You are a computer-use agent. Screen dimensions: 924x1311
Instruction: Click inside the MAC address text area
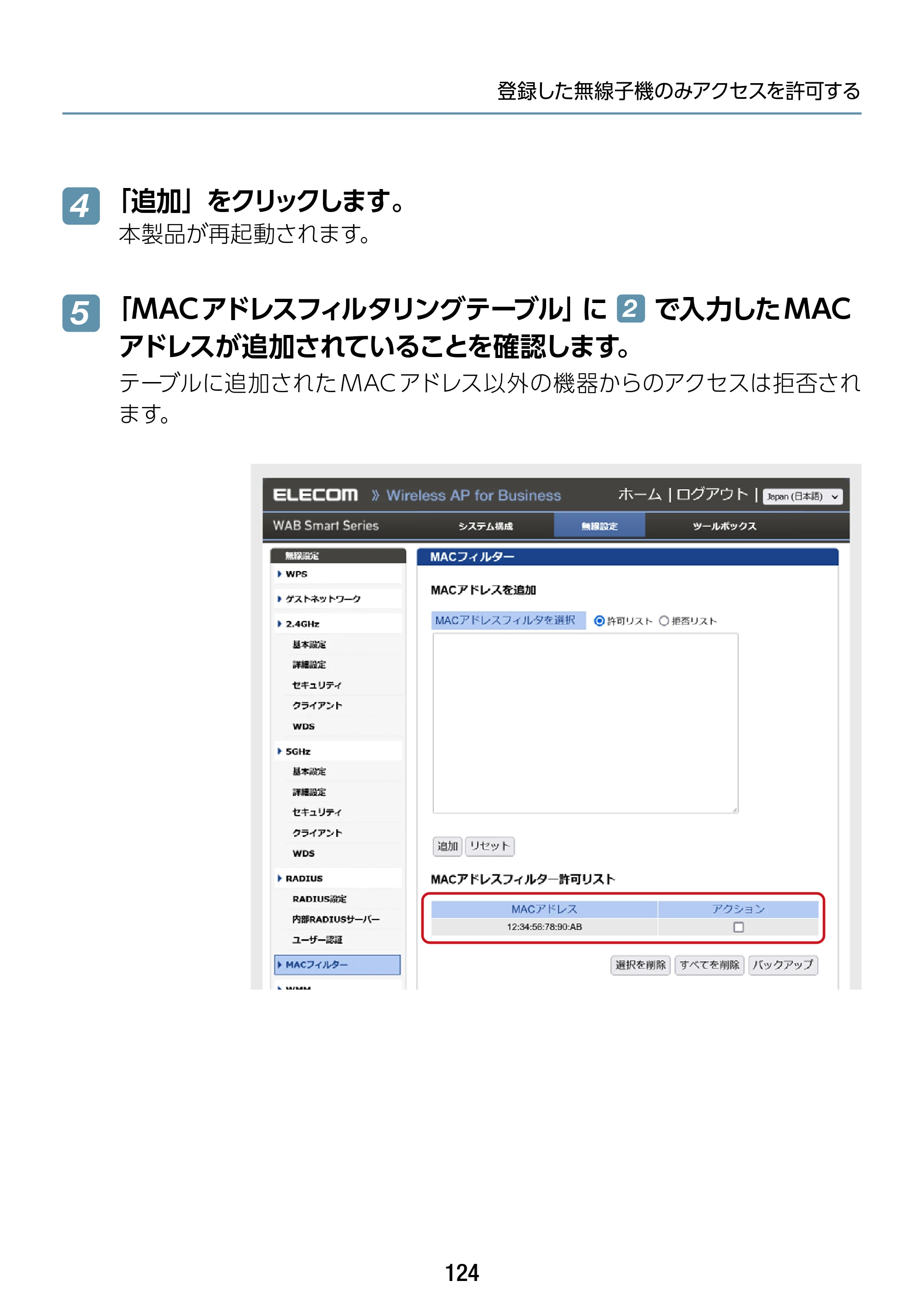[585, 723]
